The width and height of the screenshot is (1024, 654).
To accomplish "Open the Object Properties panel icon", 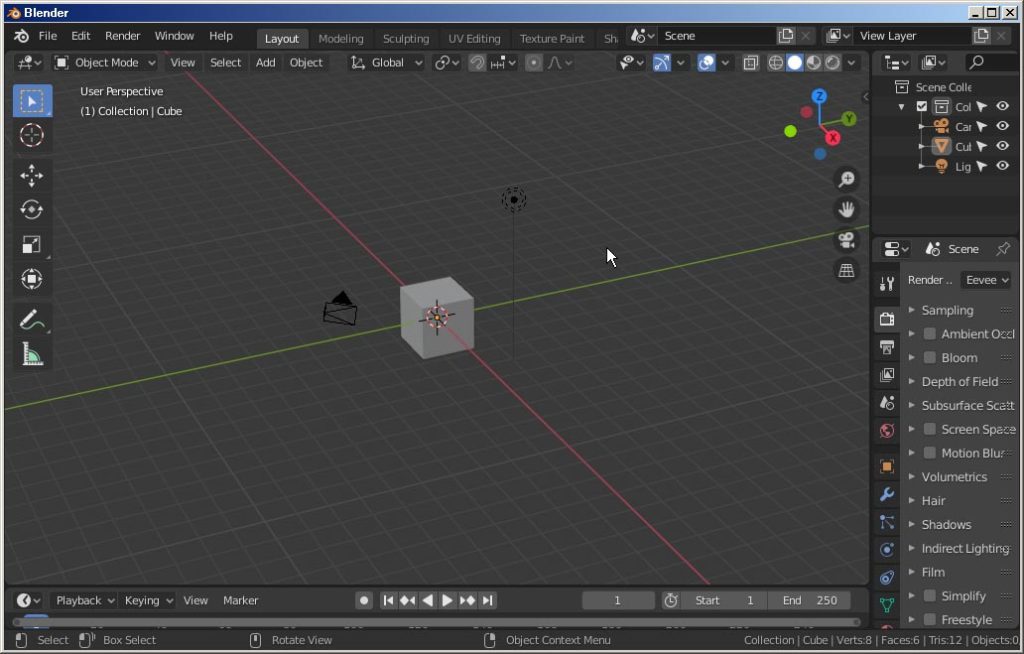I will click(x=886, y=466).
